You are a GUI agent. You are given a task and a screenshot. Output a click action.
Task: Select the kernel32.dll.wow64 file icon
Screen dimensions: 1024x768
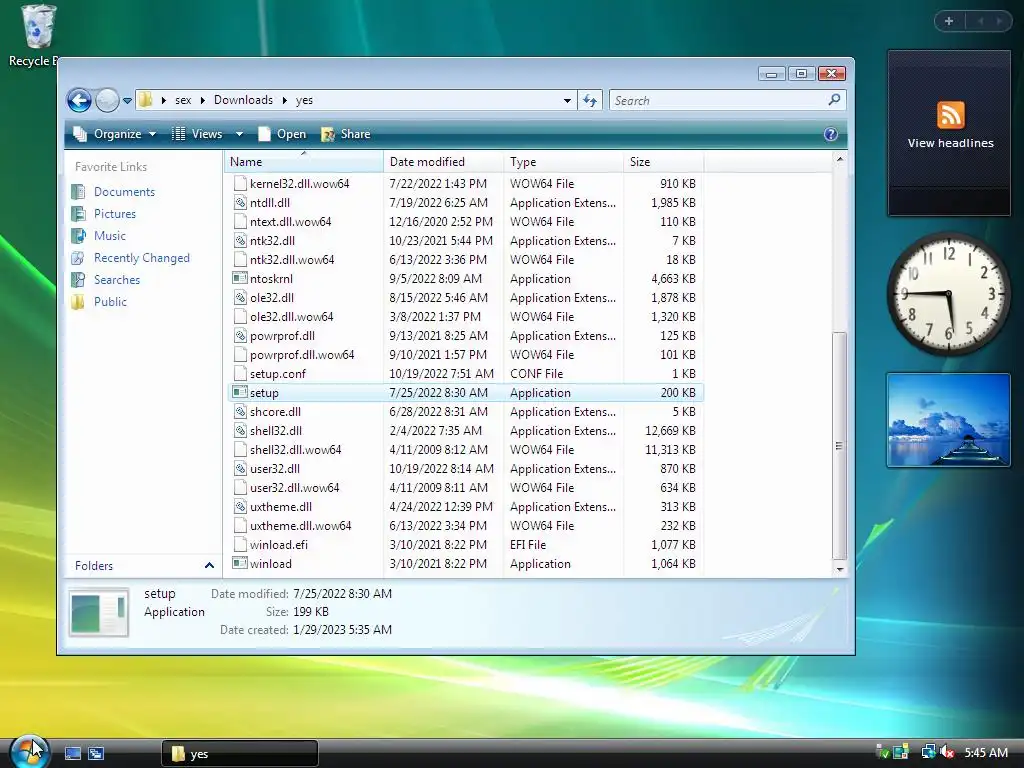[240, 184]
